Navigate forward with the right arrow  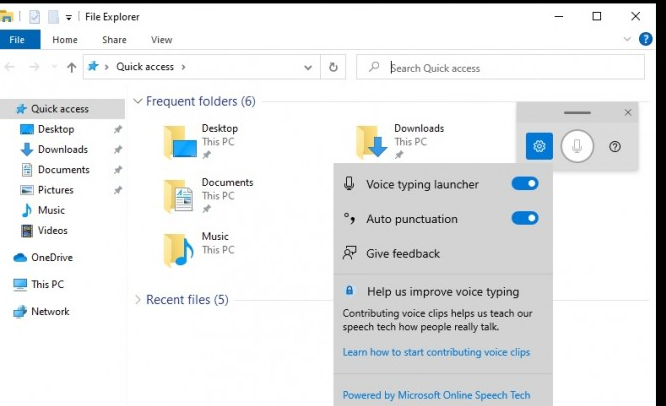click(x=34, y=67)
